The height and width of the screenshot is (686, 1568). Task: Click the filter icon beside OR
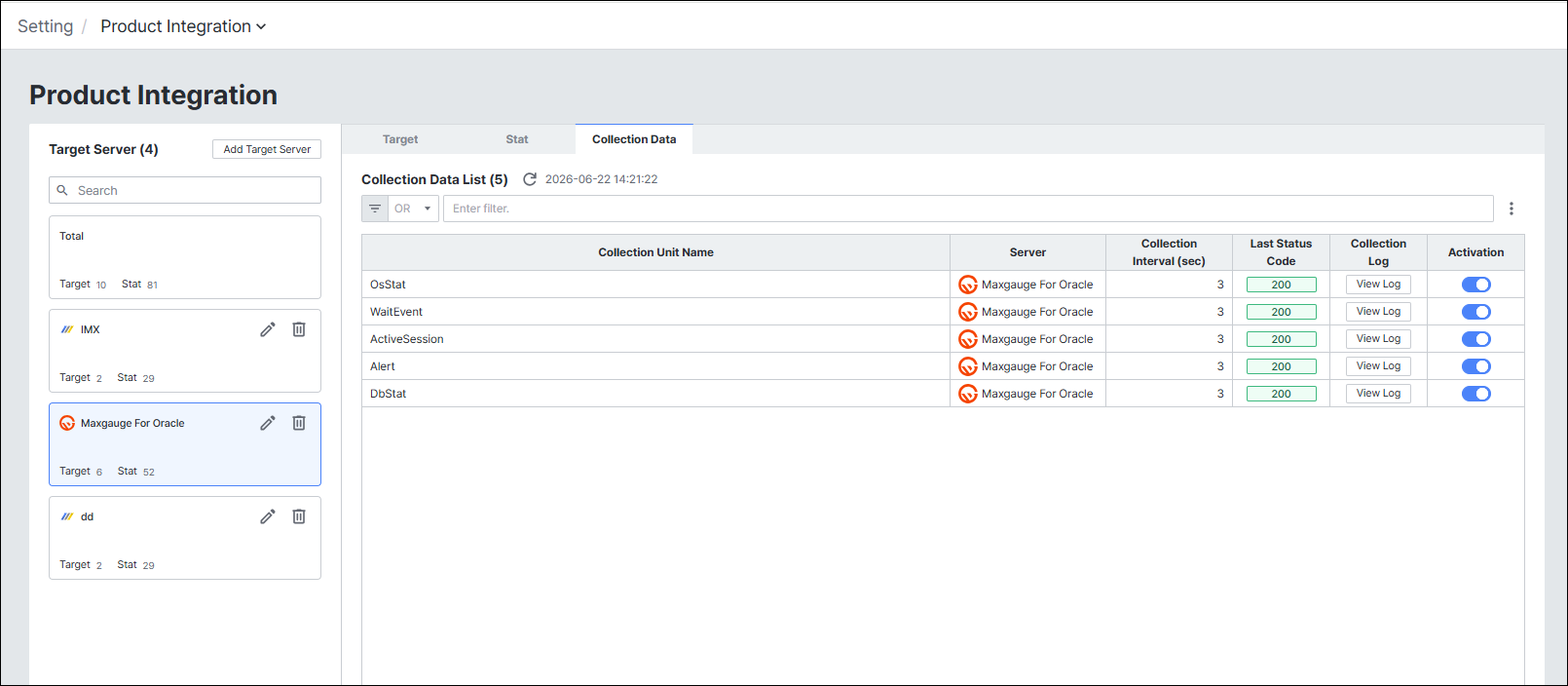pos(375,209)
